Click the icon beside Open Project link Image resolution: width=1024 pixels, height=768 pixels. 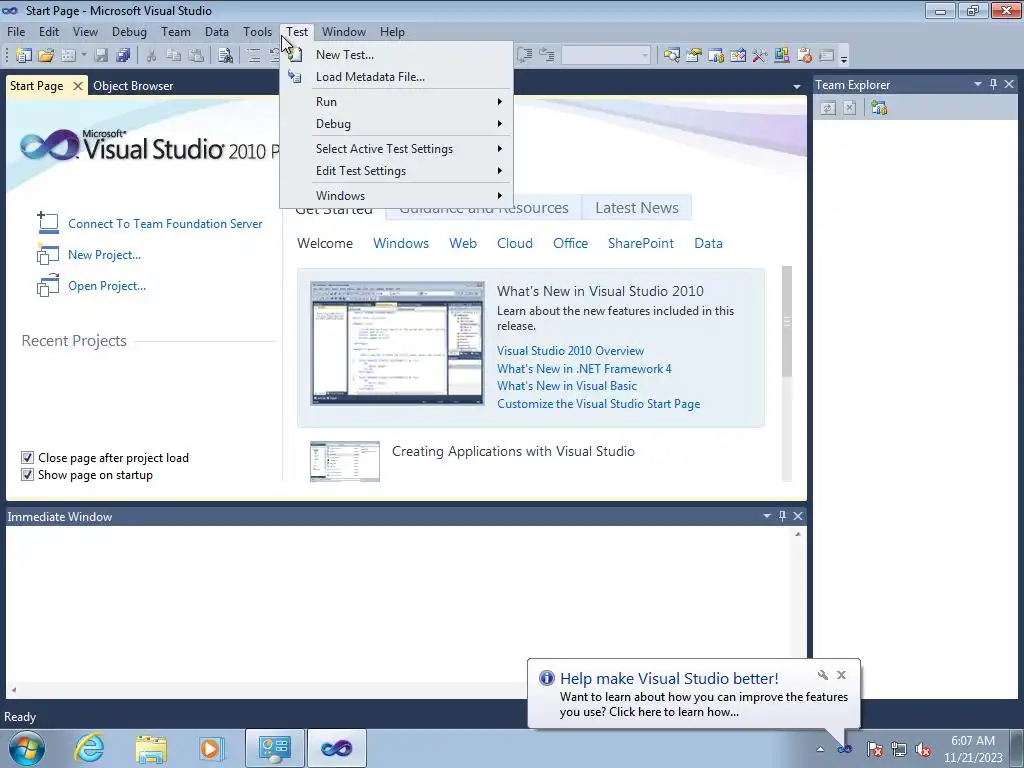pos(48,285)
